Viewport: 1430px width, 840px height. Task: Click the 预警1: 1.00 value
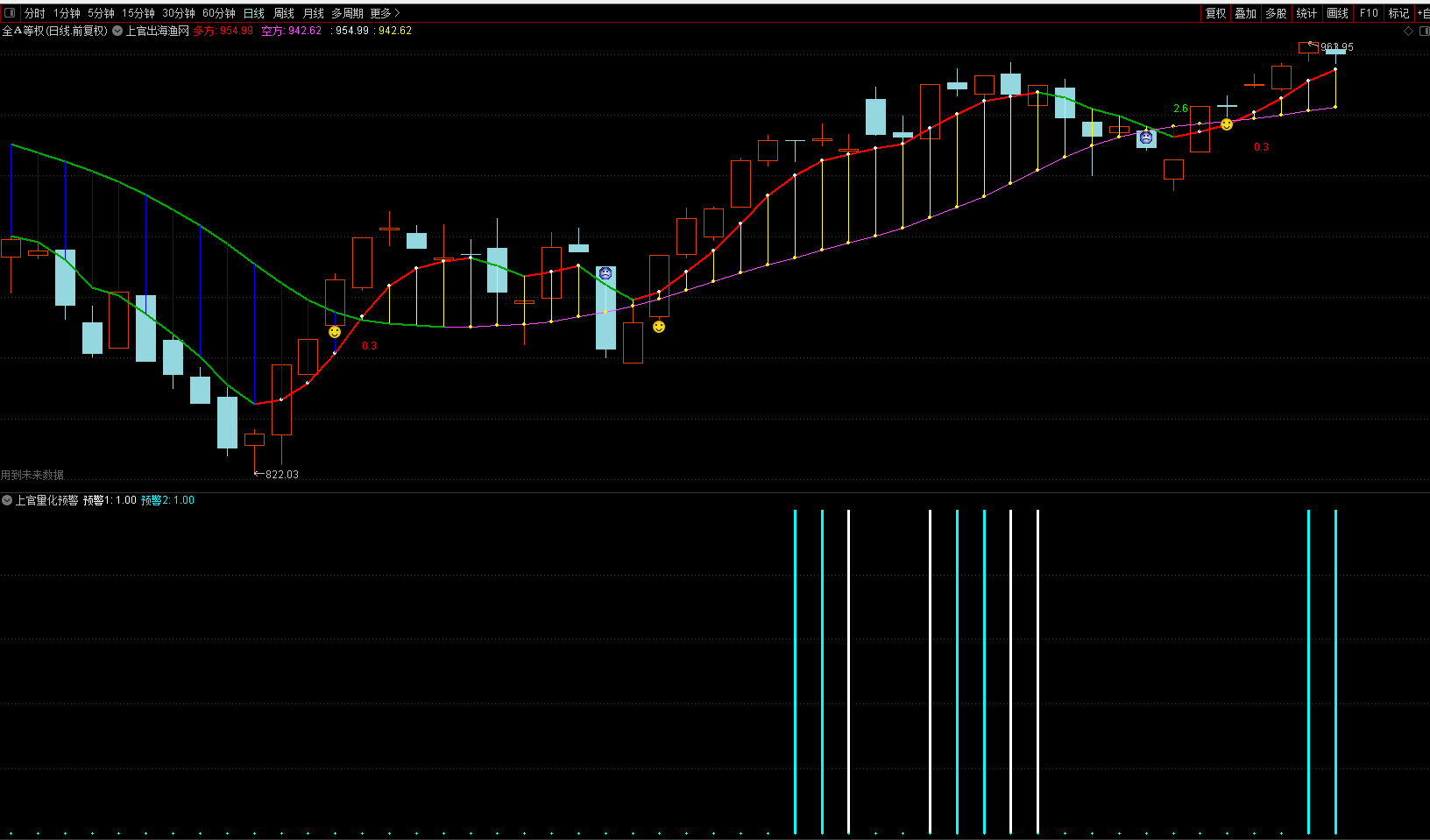[x=110, y=500]
